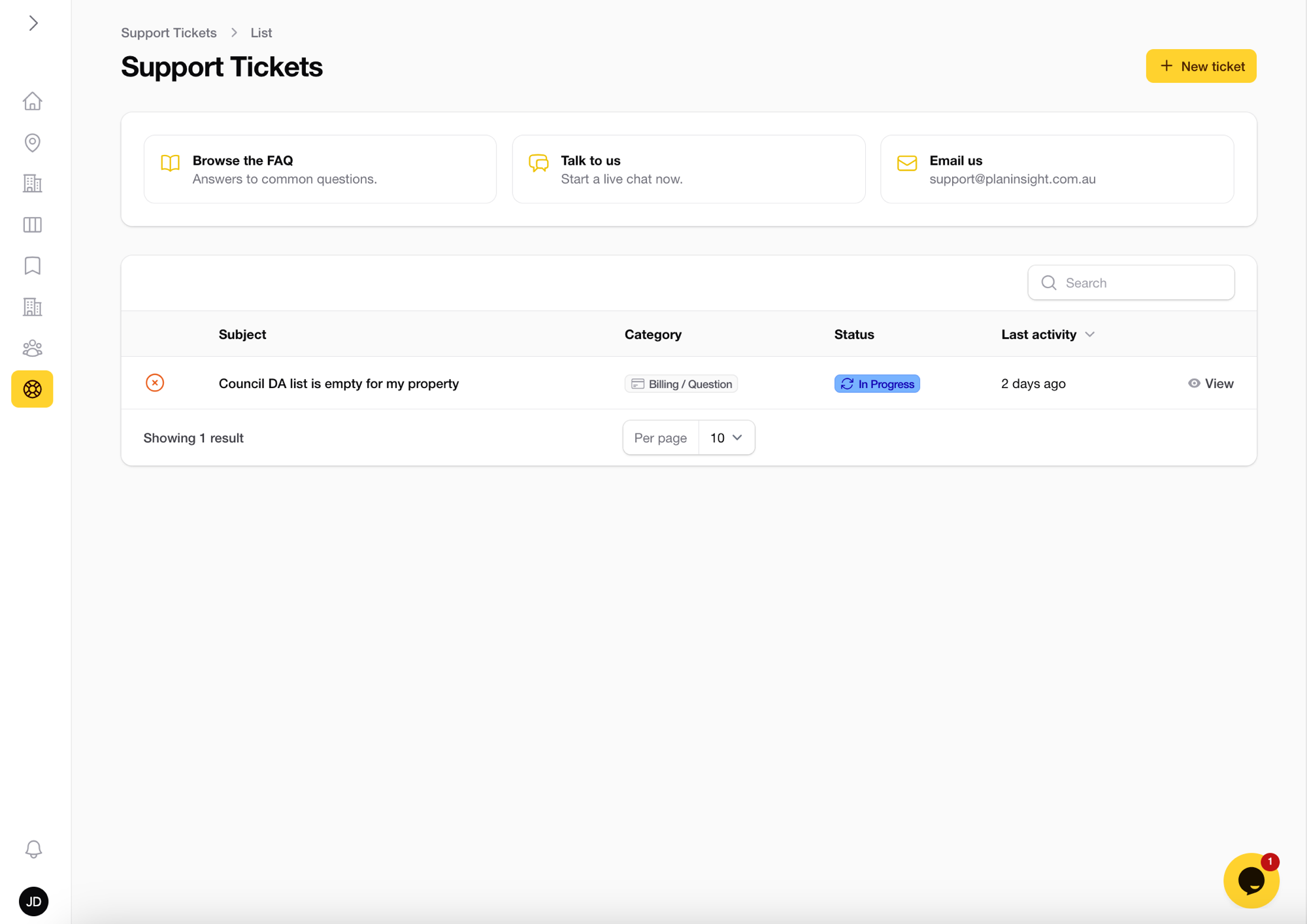Open the upper building icon in sidebar

[32, 184]
